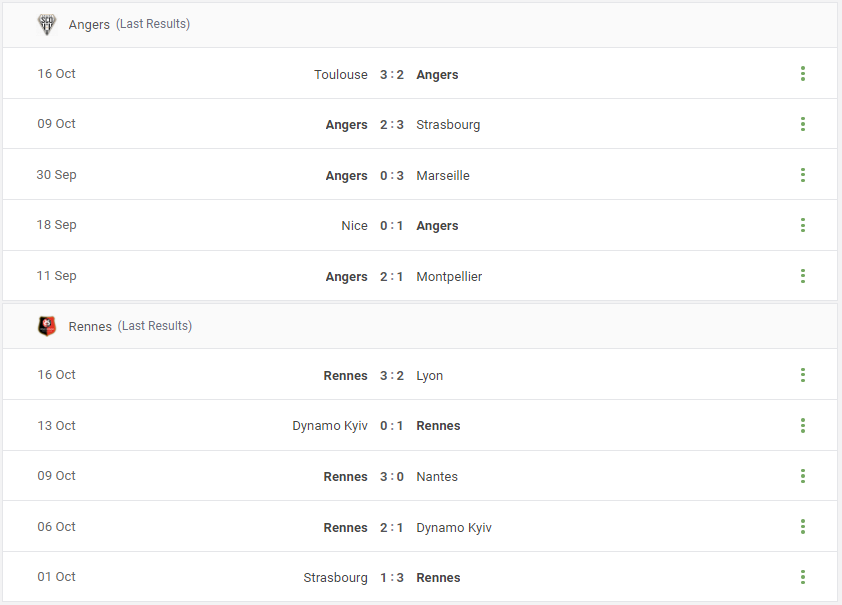Click the 3:0 score of Rennes vs Nantes

[x=392, y=477]
